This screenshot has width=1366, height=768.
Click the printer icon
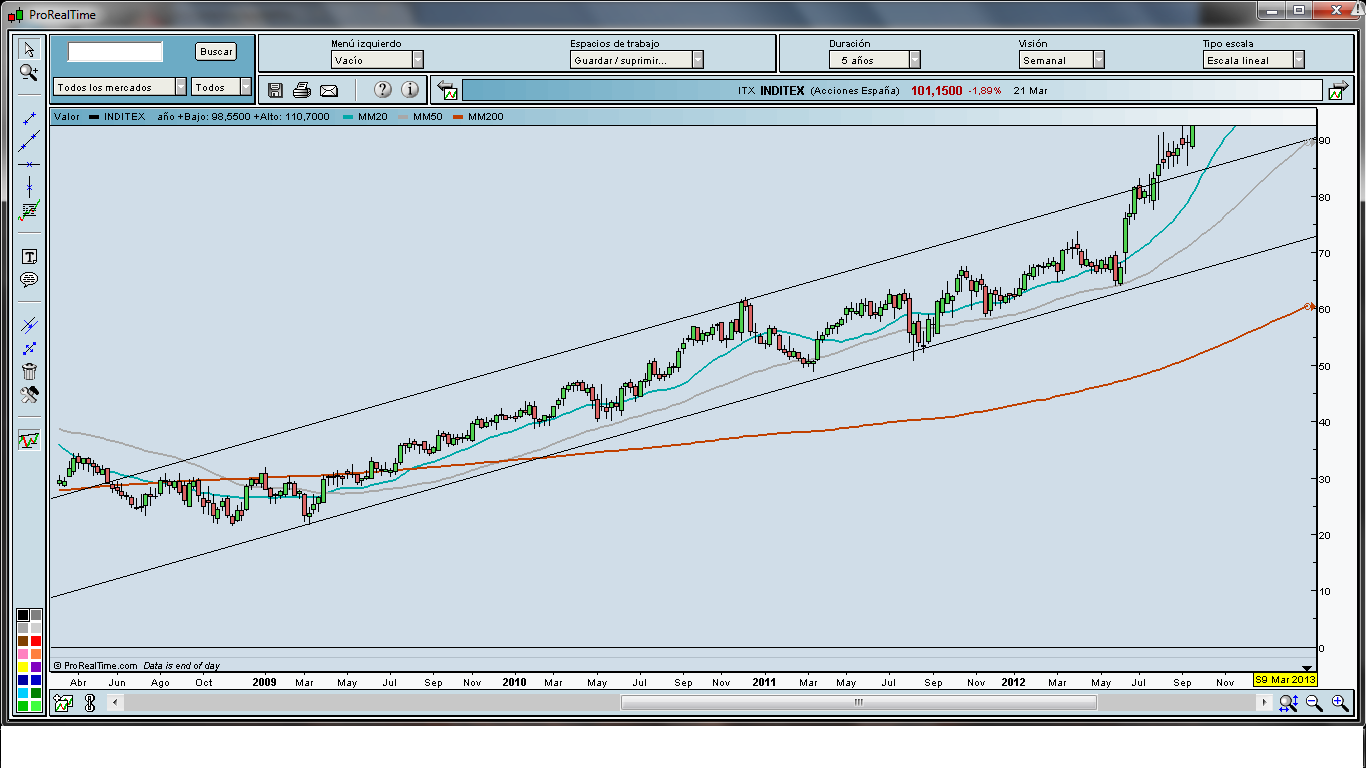click(302, 90)
